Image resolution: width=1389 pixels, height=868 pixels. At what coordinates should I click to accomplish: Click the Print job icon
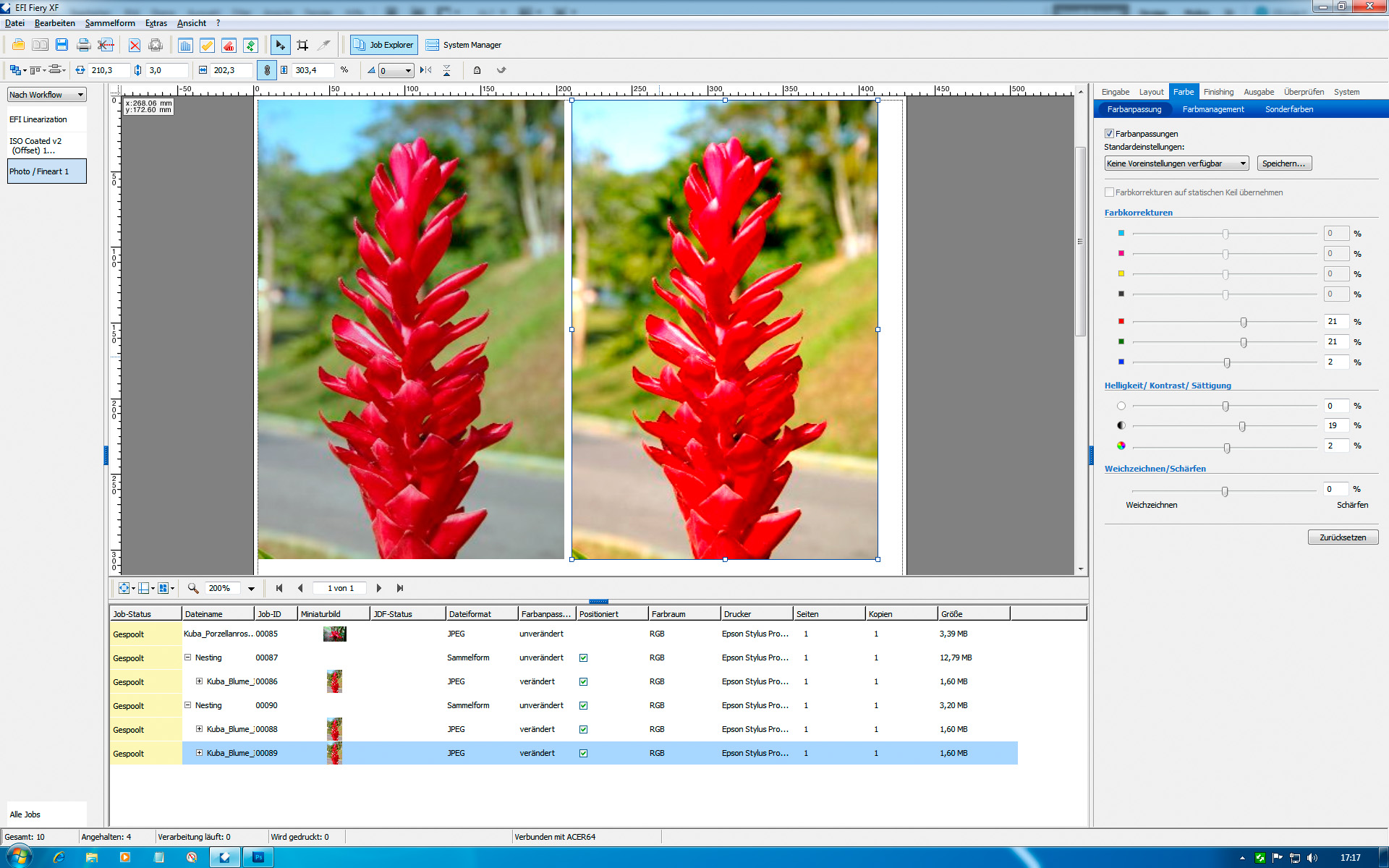point(83,45)
